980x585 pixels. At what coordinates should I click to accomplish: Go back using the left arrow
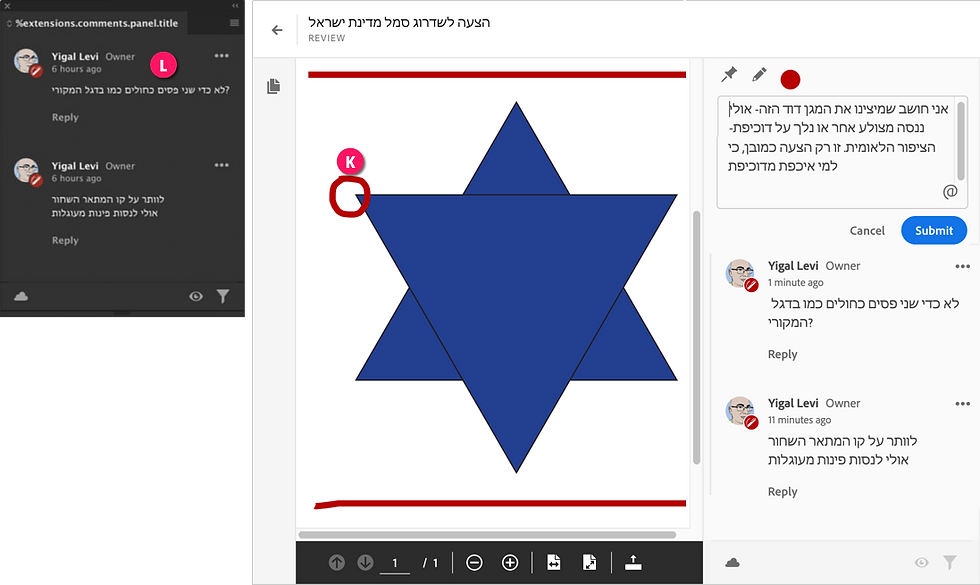tap(277, 30)
